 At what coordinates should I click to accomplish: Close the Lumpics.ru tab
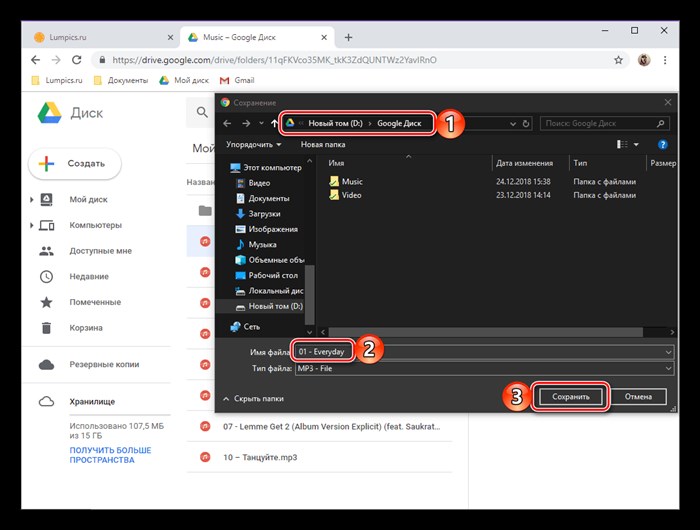(170, 38)
